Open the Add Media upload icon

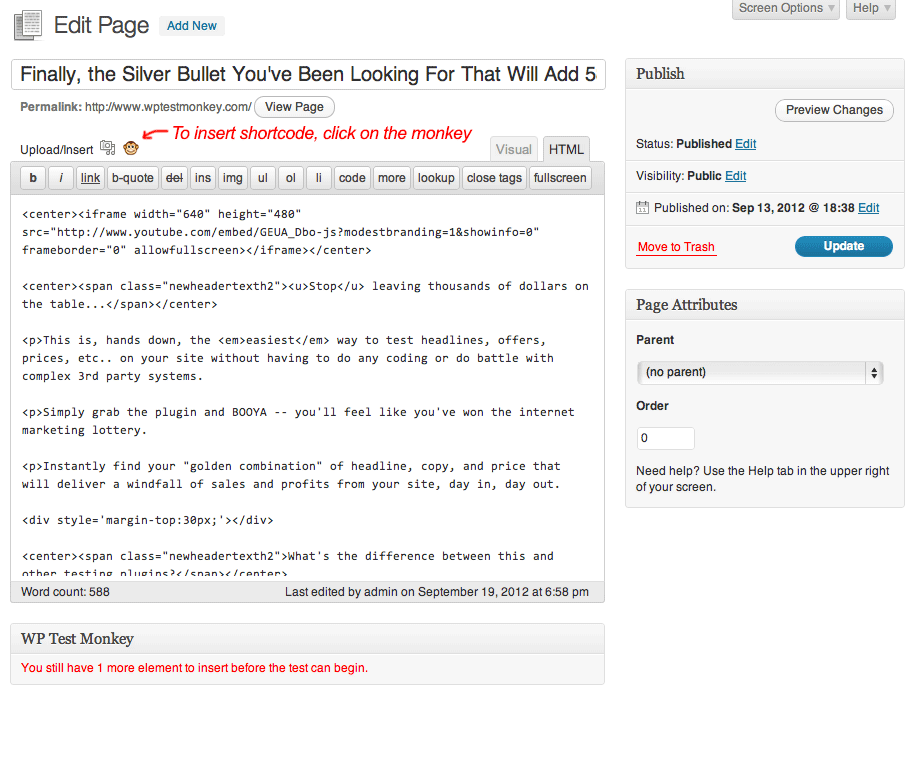(x=107, y=148)
